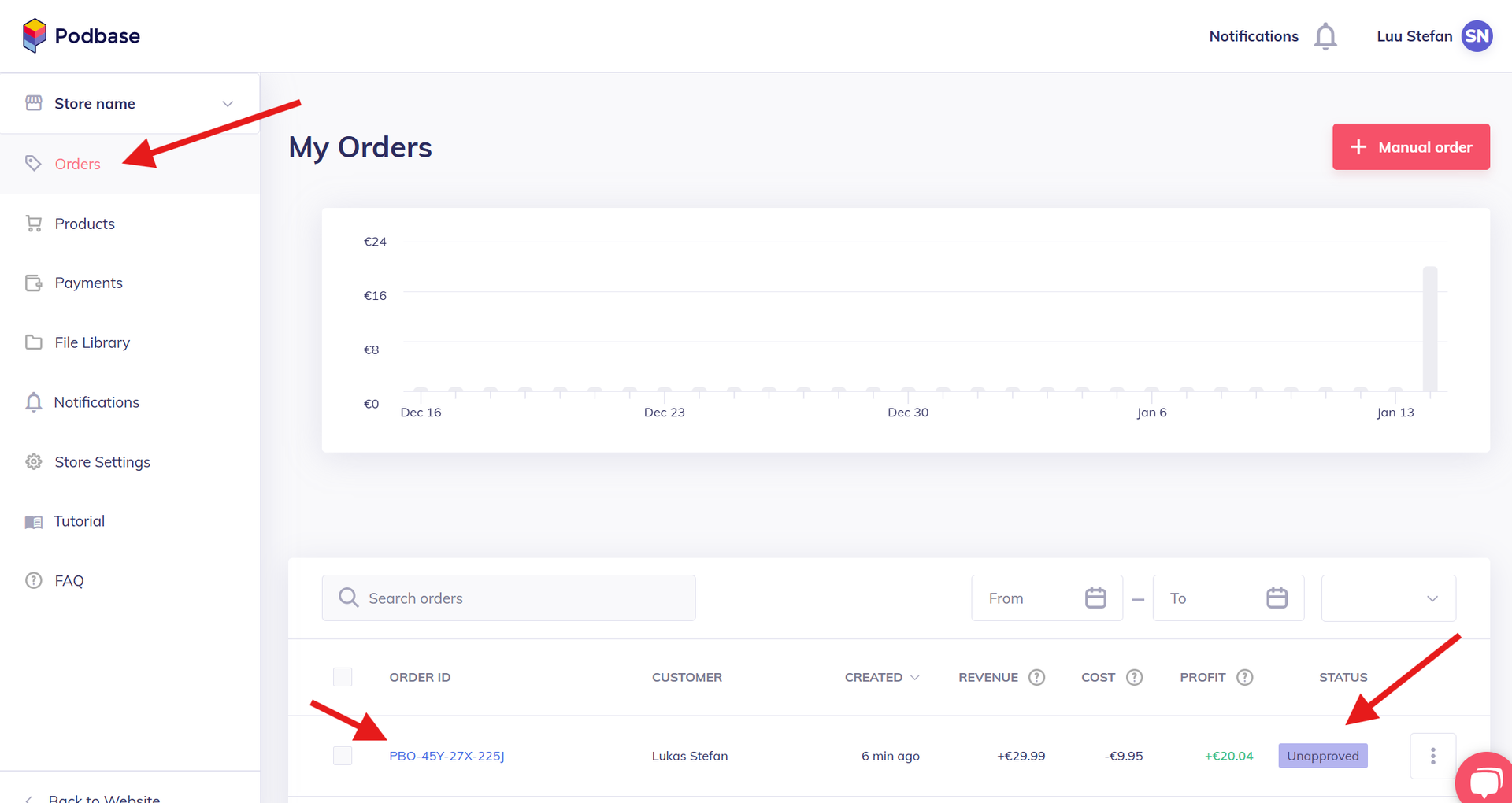Click the Revenue help question mark icon
The height and width of the screenshot is (803, 1512).
1036,677
